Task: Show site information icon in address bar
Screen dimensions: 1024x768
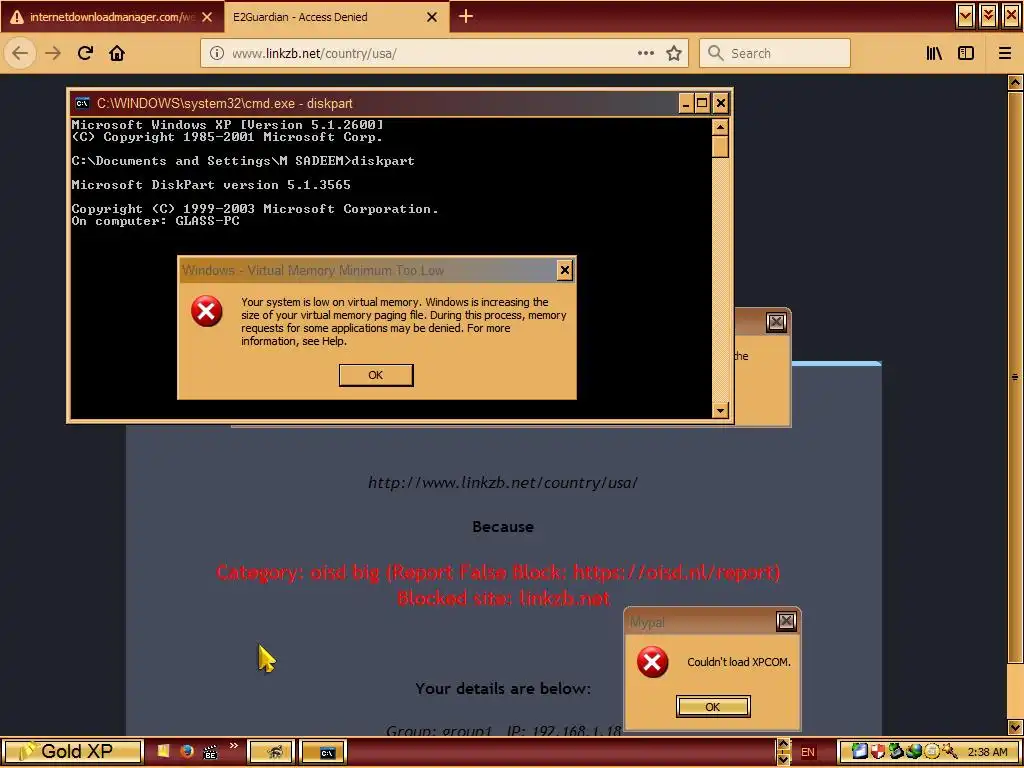Action: (x=217, y=53)
